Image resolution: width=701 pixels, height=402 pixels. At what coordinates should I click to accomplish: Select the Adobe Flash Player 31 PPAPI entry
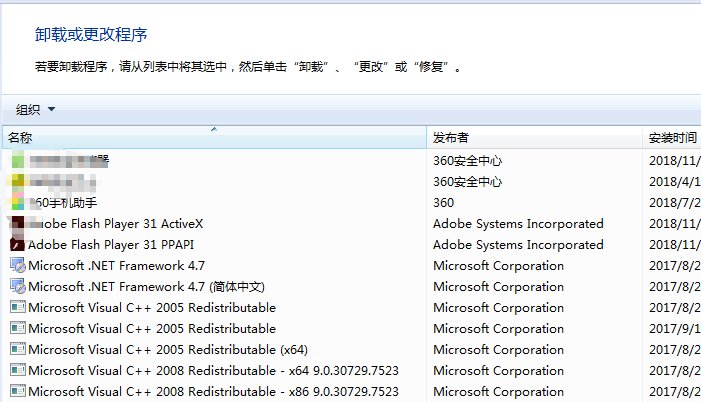click(x=111, y=245)
